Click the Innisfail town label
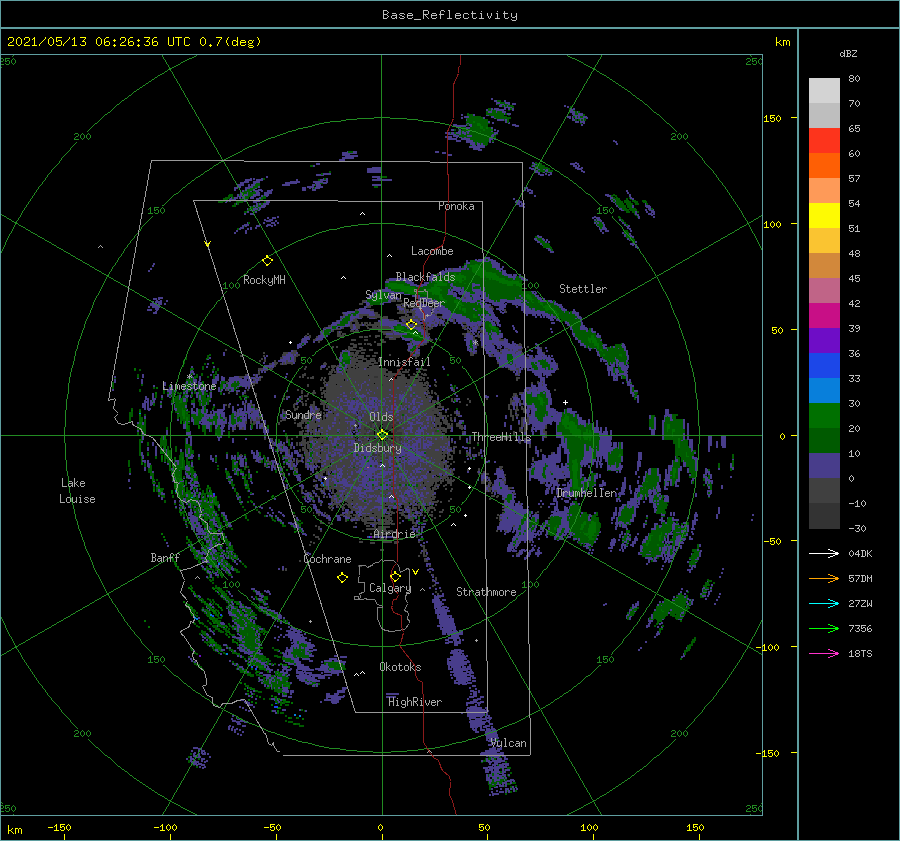 pos(404,362)
